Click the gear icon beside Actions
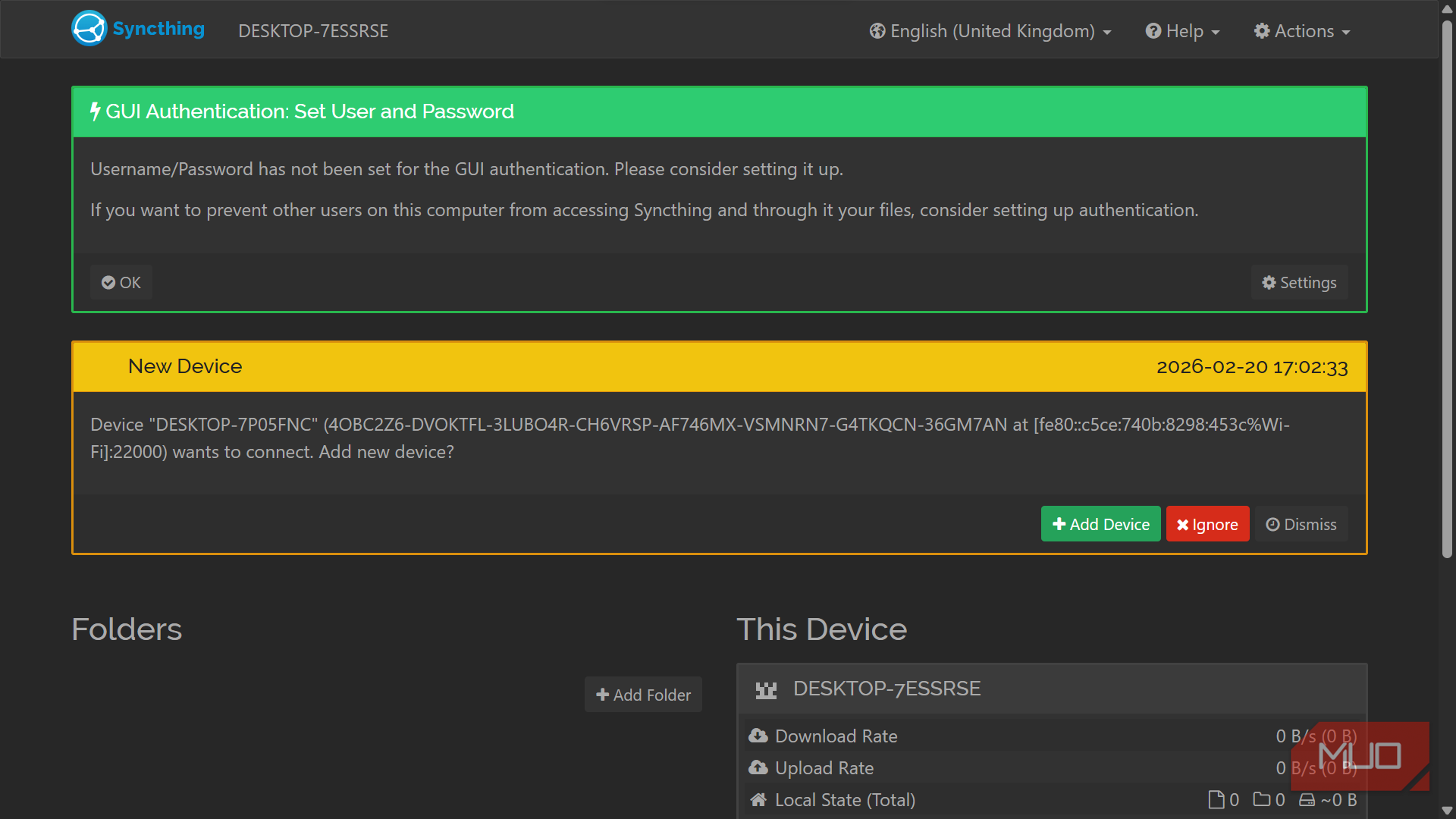 coord(1262,31)
